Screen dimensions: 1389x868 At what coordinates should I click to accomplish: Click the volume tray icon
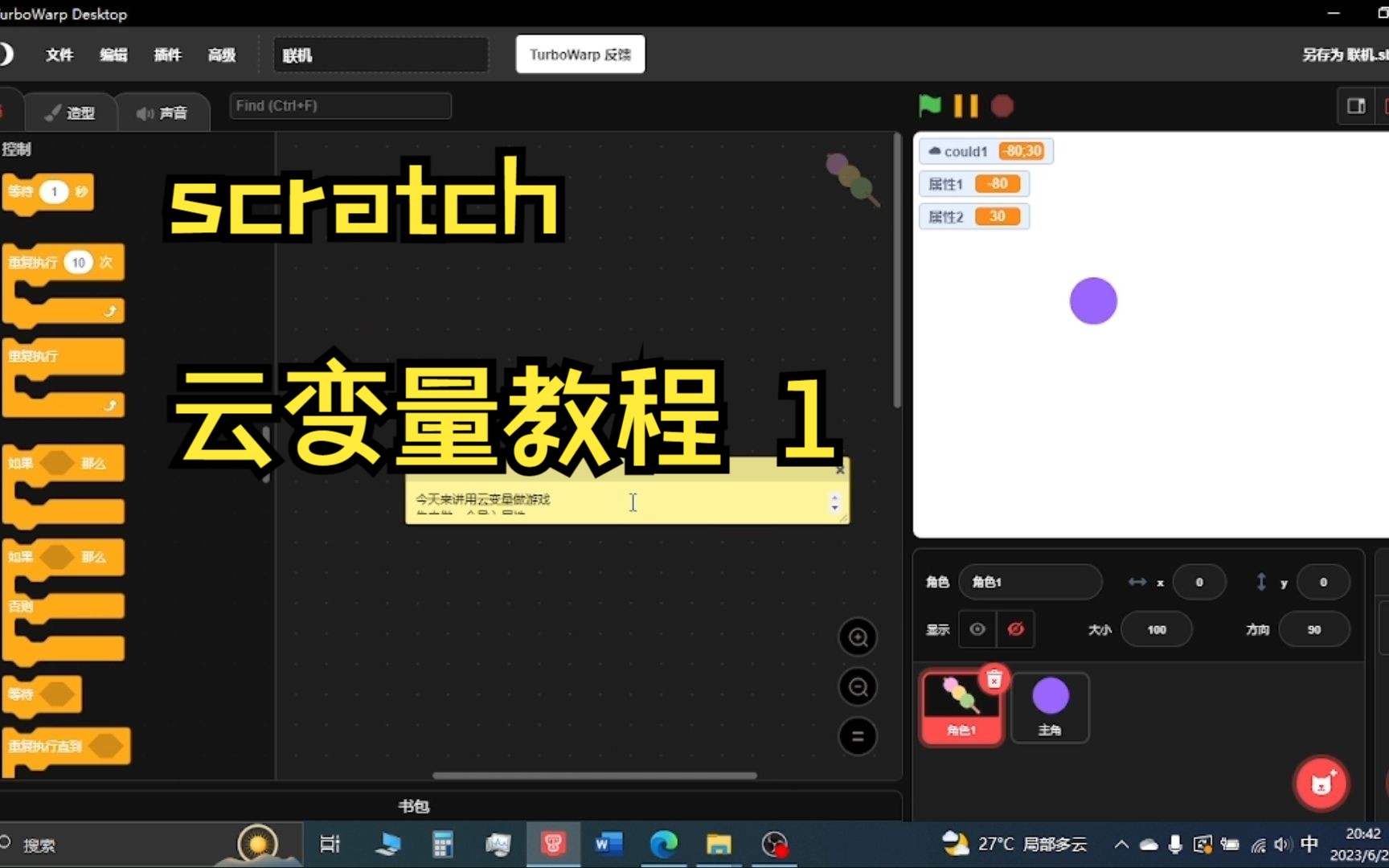point(1282,845)
